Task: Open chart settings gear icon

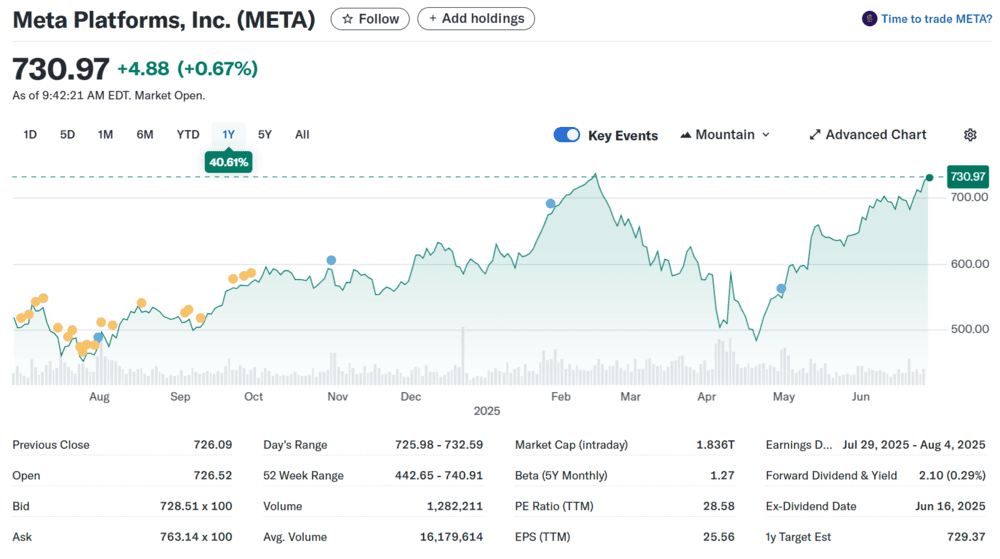Action: (x=970, y=135)
